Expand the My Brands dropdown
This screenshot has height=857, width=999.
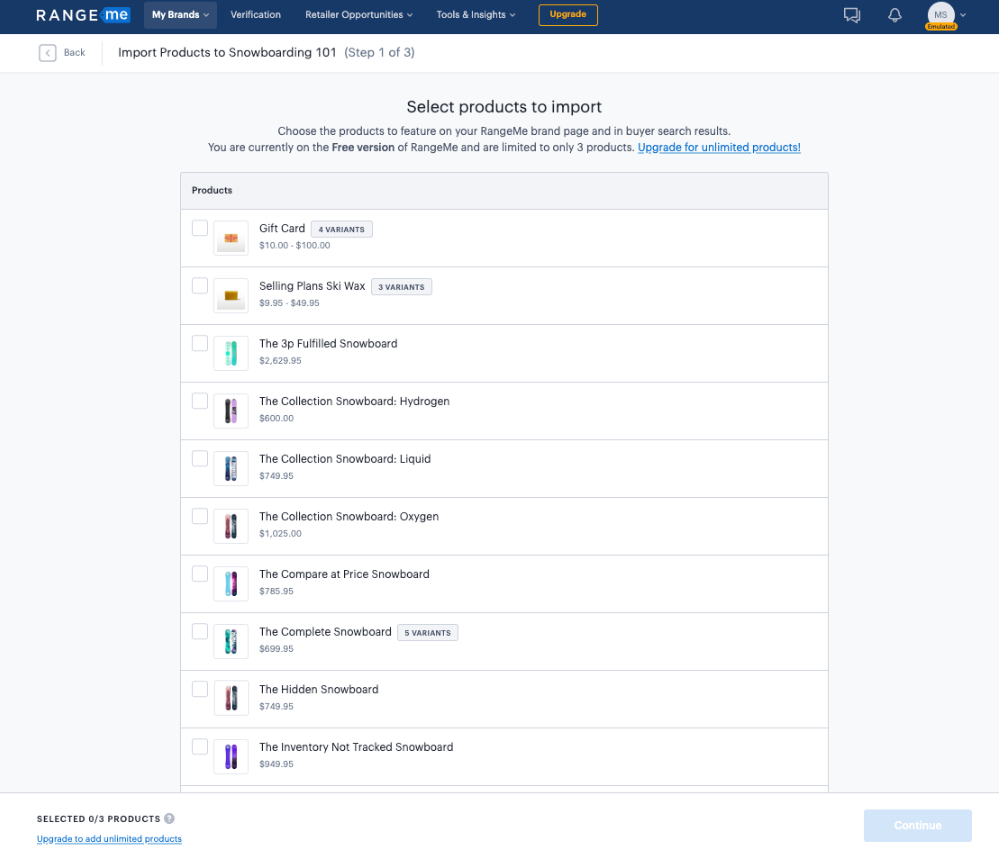pyautogui.click(x=181, y=15)
